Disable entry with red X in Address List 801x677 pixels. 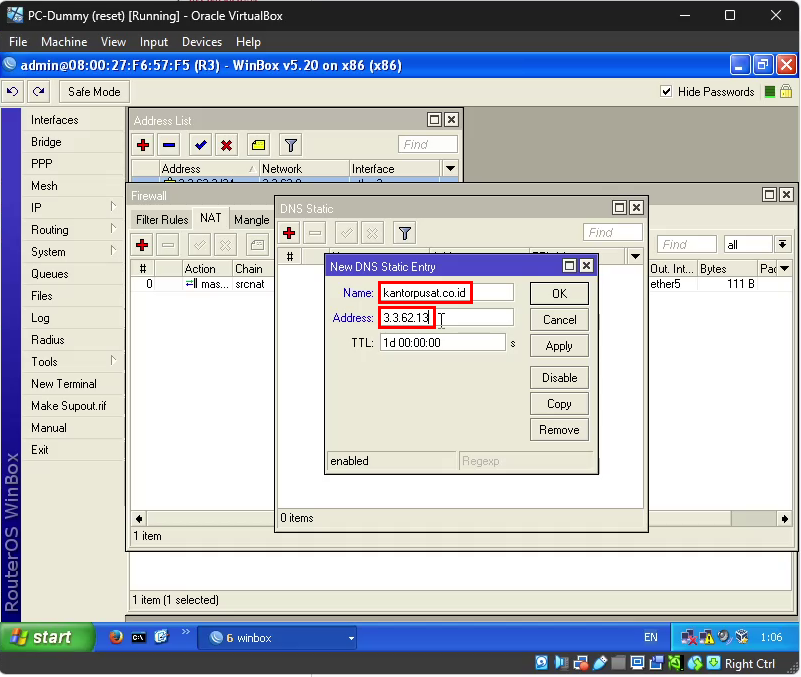pyautogui.click(x=226, y=145)
